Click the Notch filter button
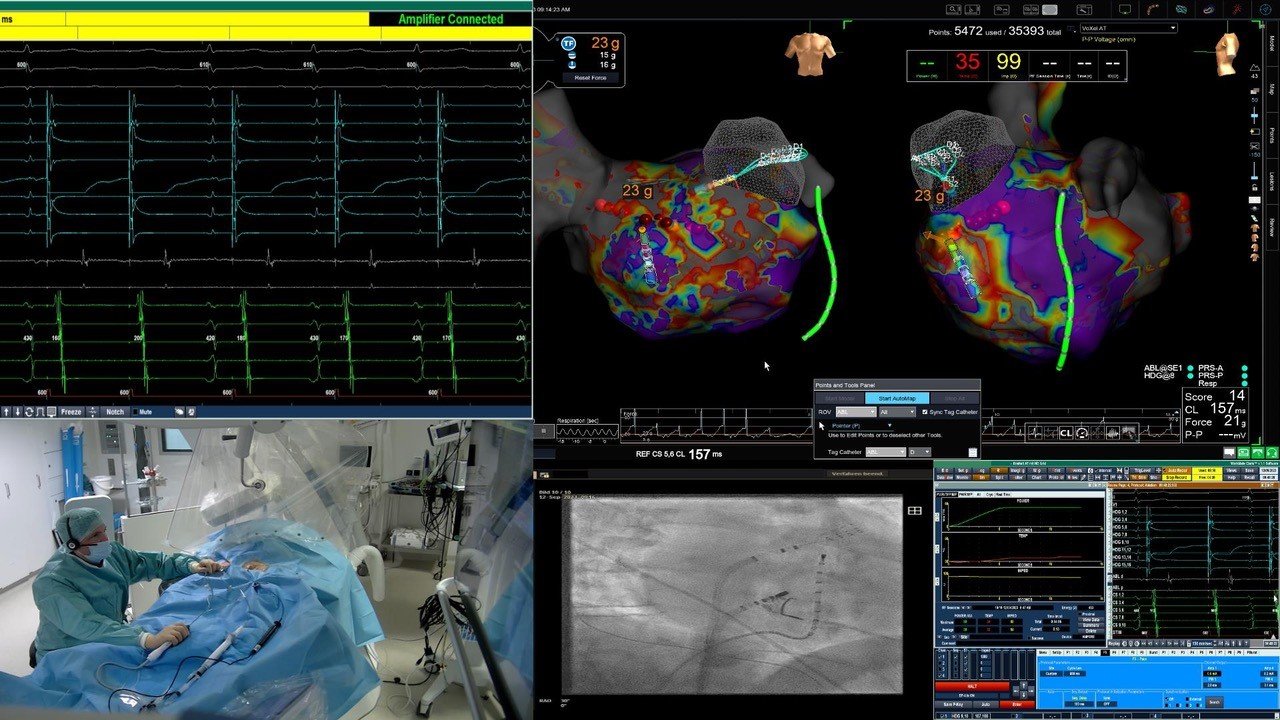This screenshot has height=720, width=1280. (116, 412)
